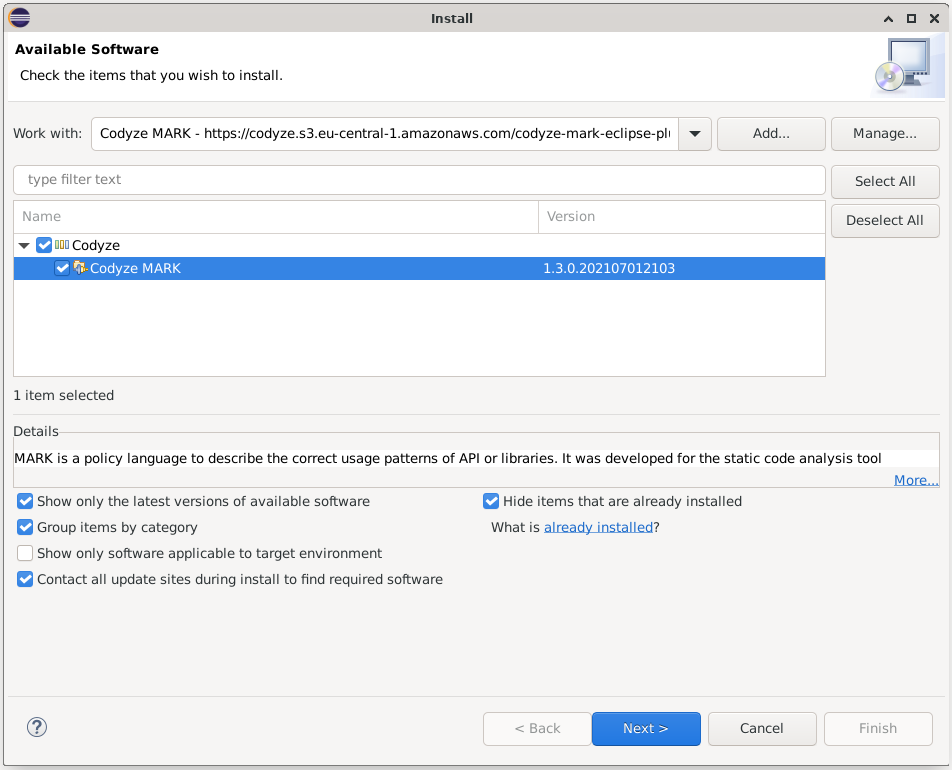Click the Codyze MARK feature icon

80,268
